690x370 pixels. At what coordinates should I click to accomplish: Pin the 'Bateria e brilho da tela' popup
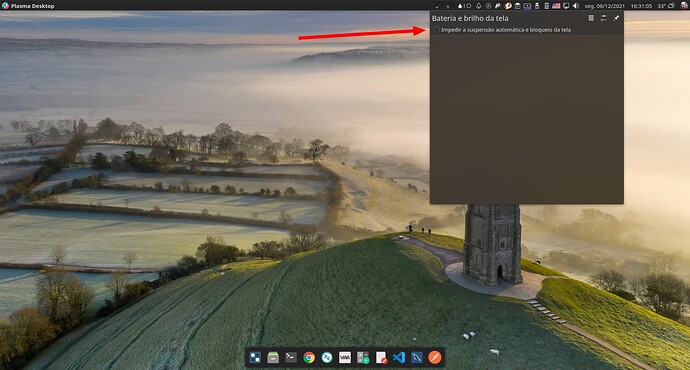click(x=616, y=18)
